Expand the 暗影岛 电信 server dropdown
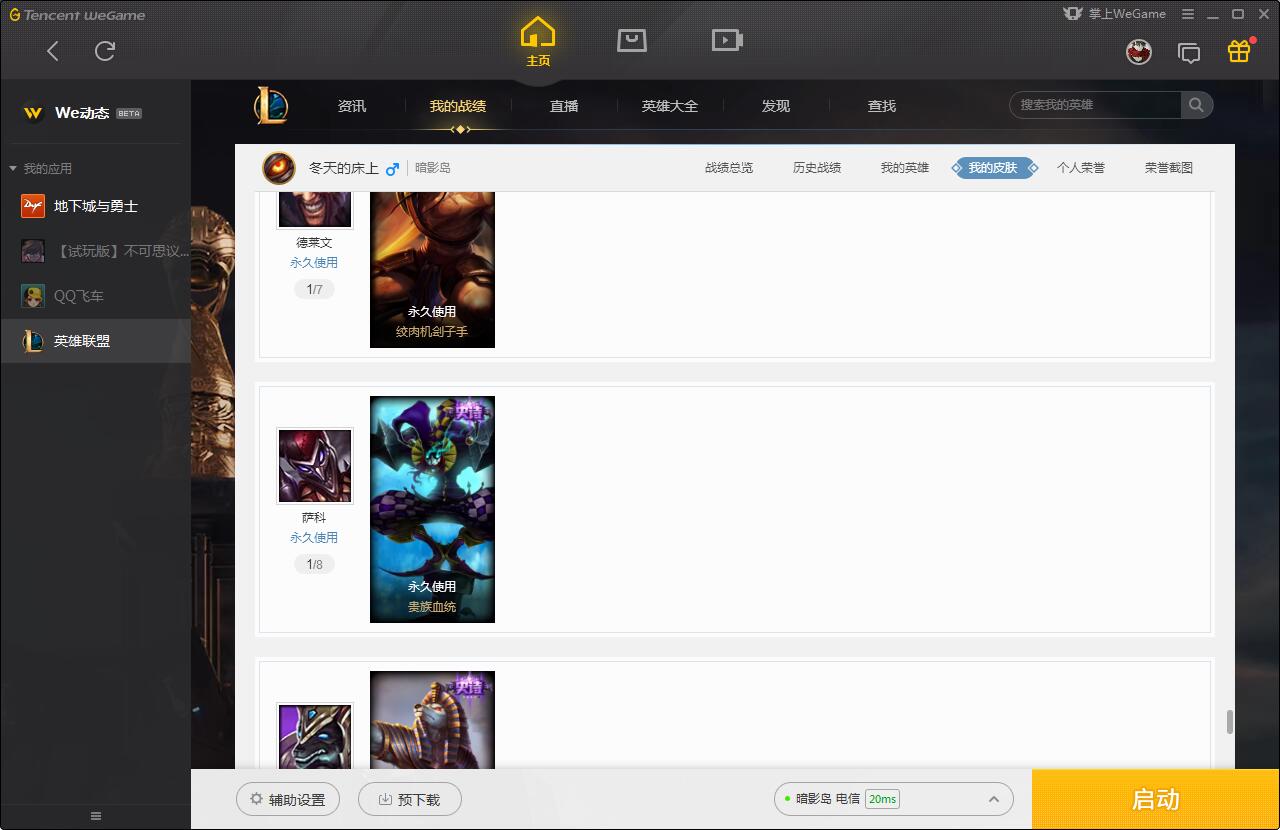The image size is (1280, 830). click(894, 799)
